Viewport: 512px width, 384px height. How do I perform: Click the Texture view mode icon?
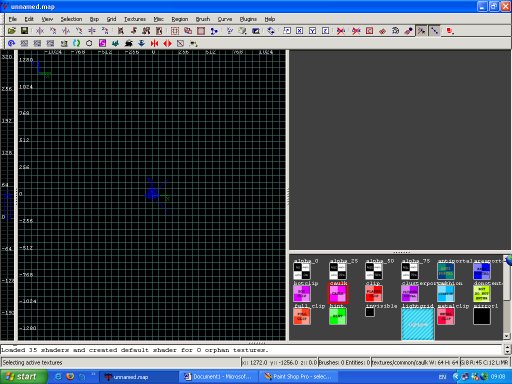click(x=242, y=31)
